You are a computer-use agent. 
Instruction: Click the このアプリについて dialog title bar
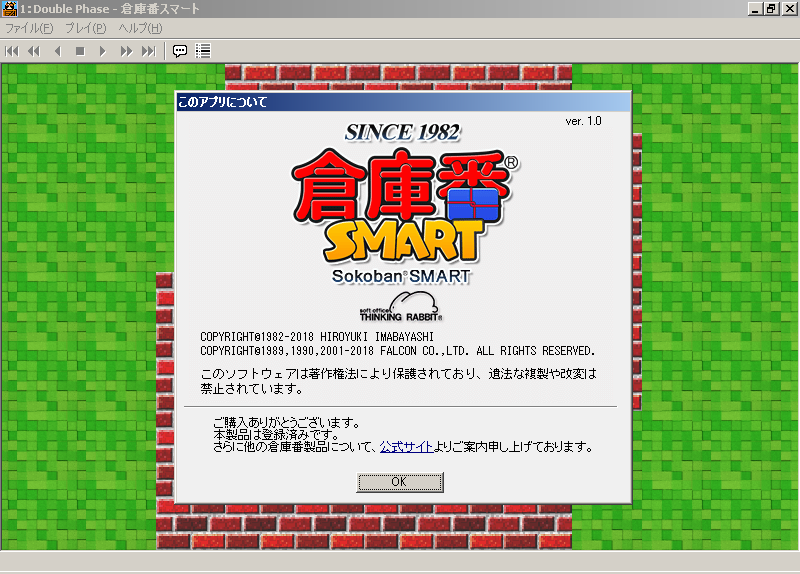[x=400, y=101]
